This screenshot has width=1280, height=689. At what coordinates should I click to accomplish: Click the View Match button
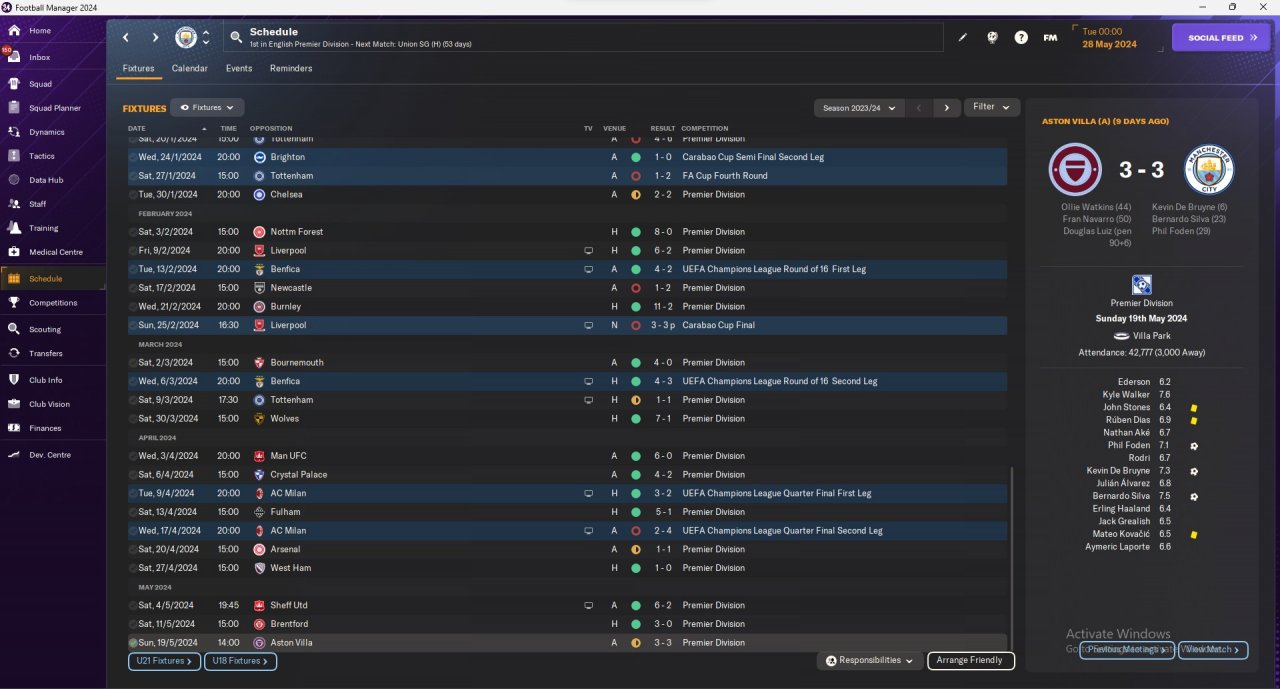(1213, 650)
